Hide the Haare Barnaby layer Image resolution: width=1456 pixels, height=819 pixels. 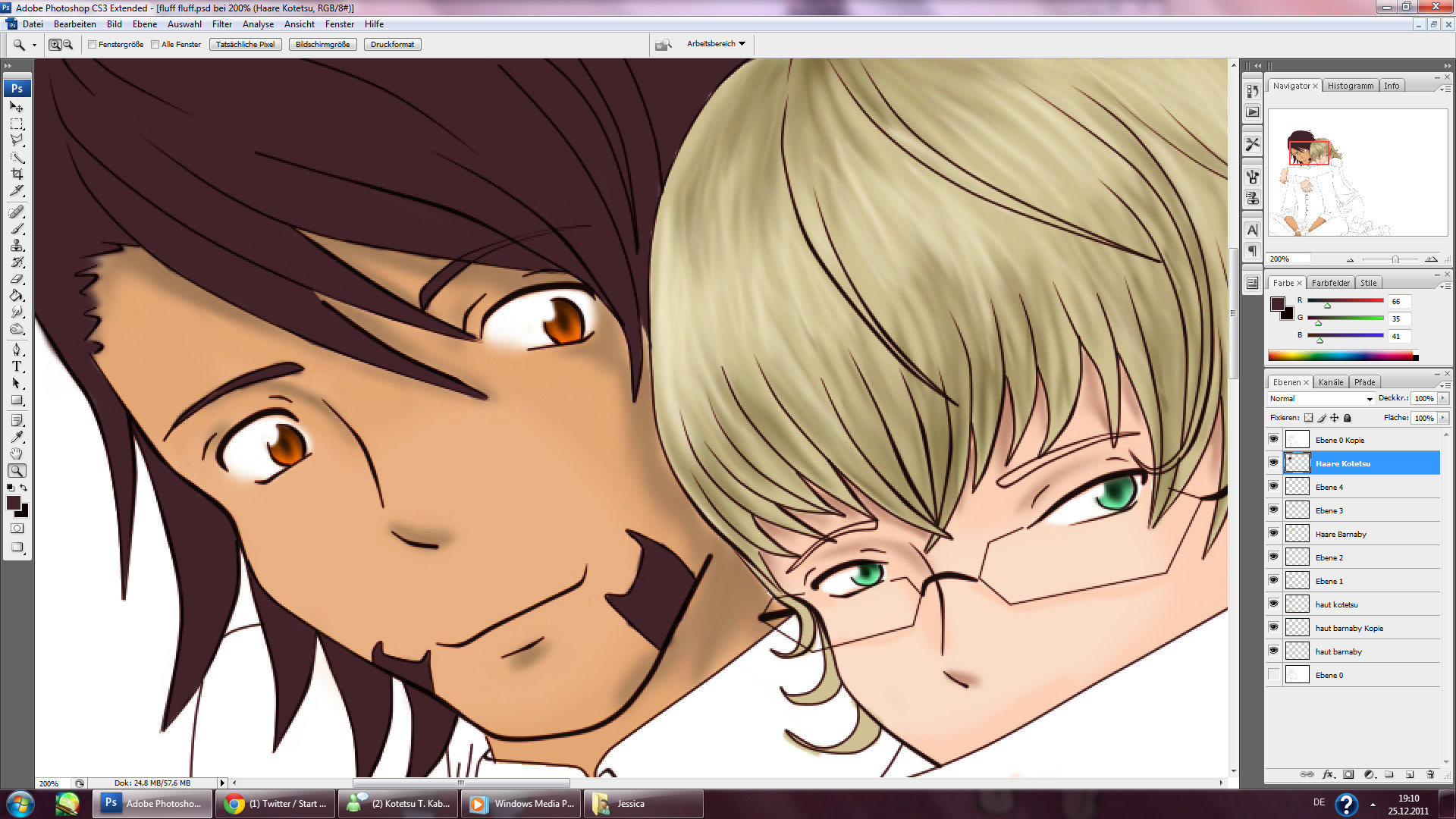pyautogui.click(x=1273, y=533)
